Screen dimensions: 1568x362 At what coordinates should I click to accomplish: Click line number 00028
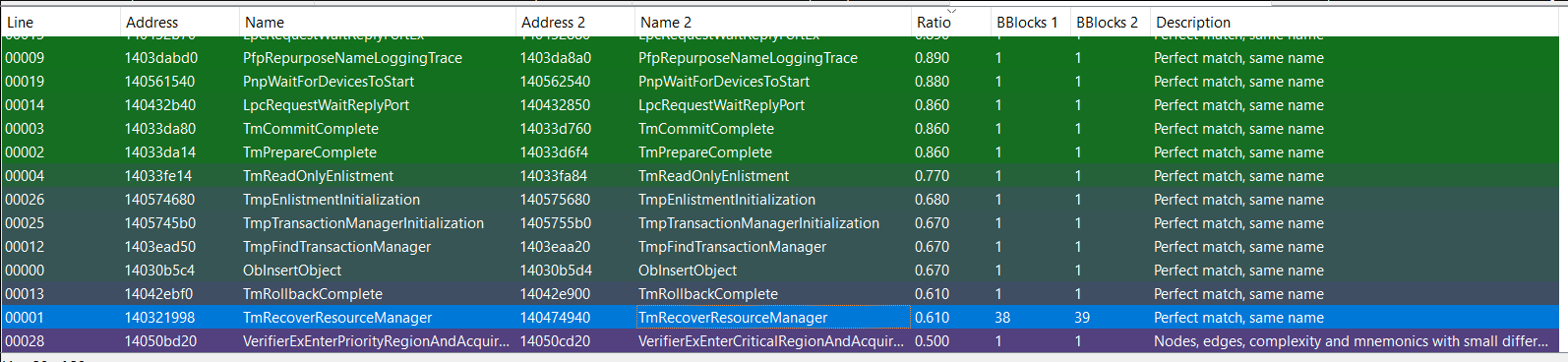coord(25,341)
